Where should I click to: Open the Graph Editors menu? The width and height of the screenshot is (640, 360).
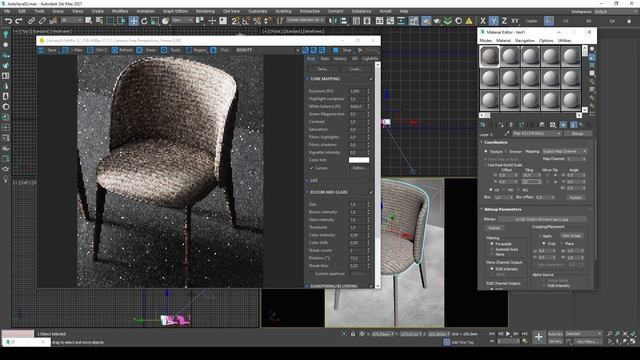[176, 11]
